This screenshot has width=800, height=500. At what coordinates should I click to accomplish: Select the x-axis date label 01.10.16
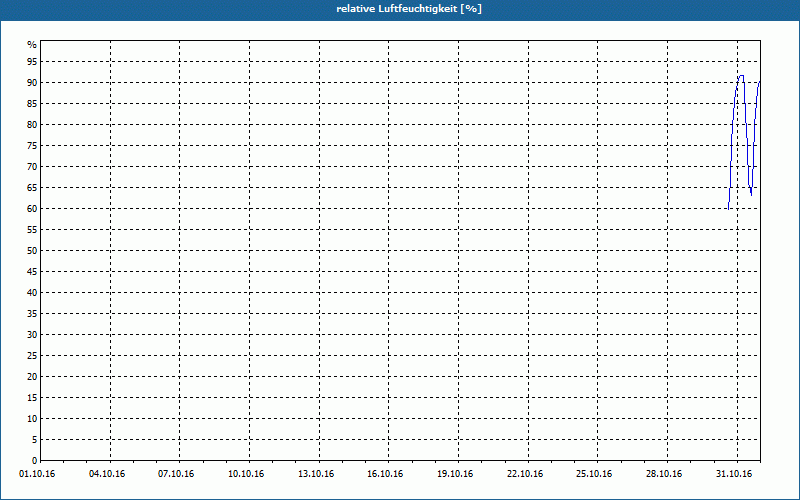pos(37,474)
